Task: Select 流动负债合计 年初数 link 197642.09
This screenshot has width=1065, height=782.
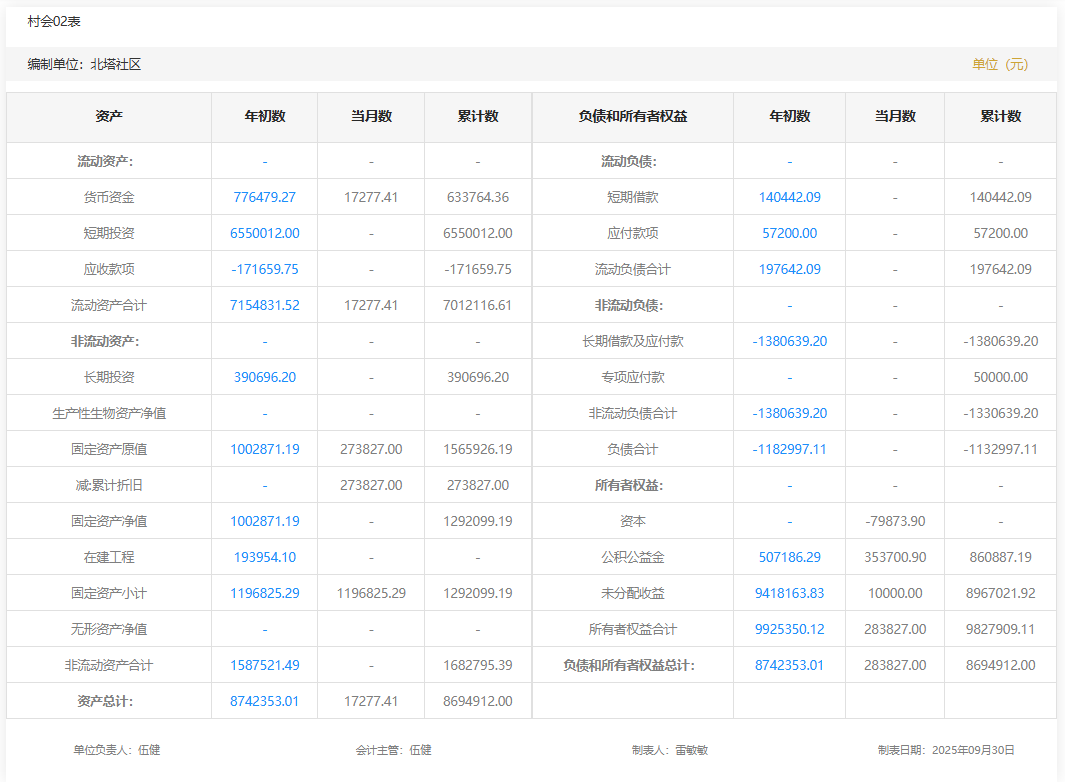Action: click(789, 269)
